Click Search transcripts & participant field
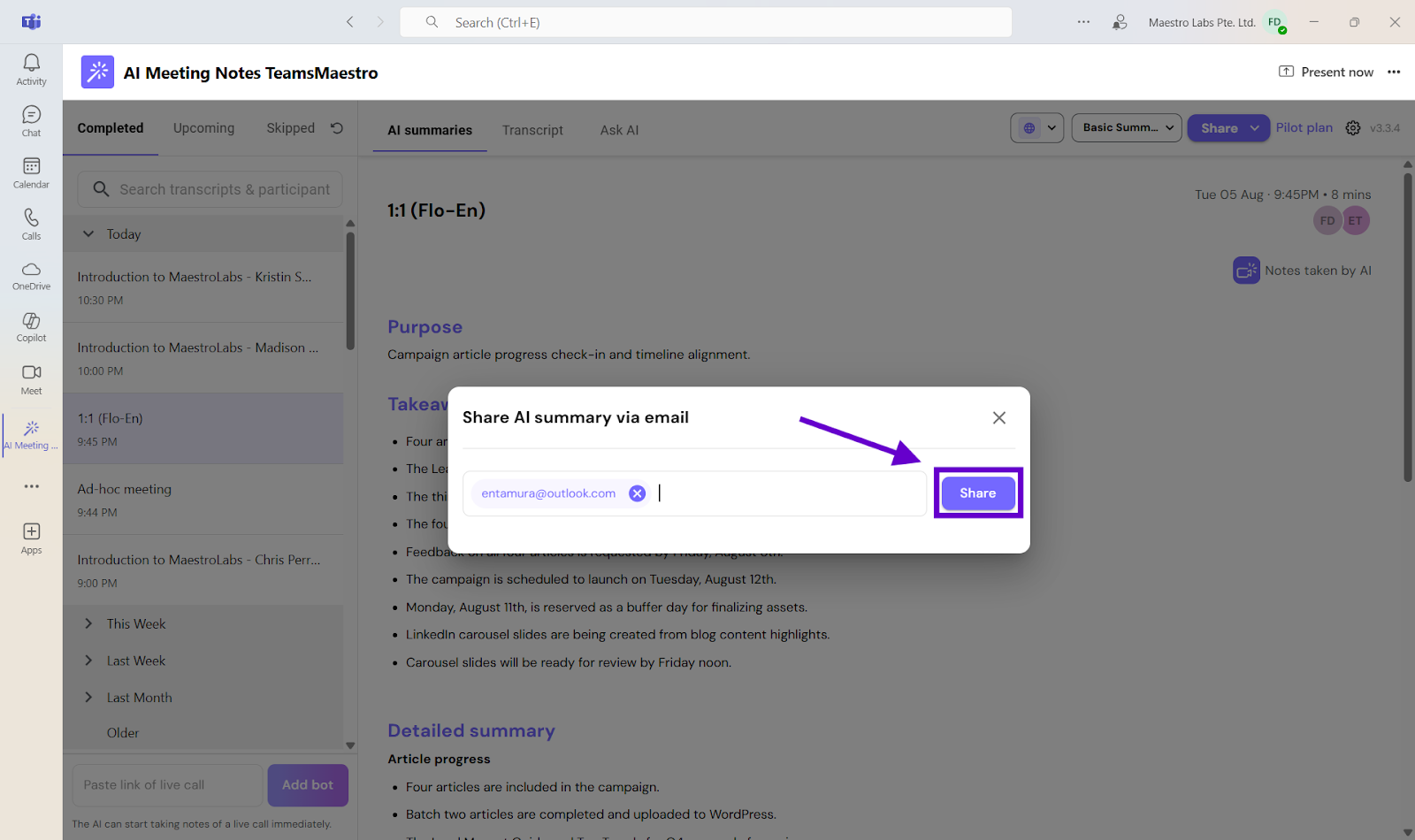The height and width of the screenshot is (840, 1415). 210,189
